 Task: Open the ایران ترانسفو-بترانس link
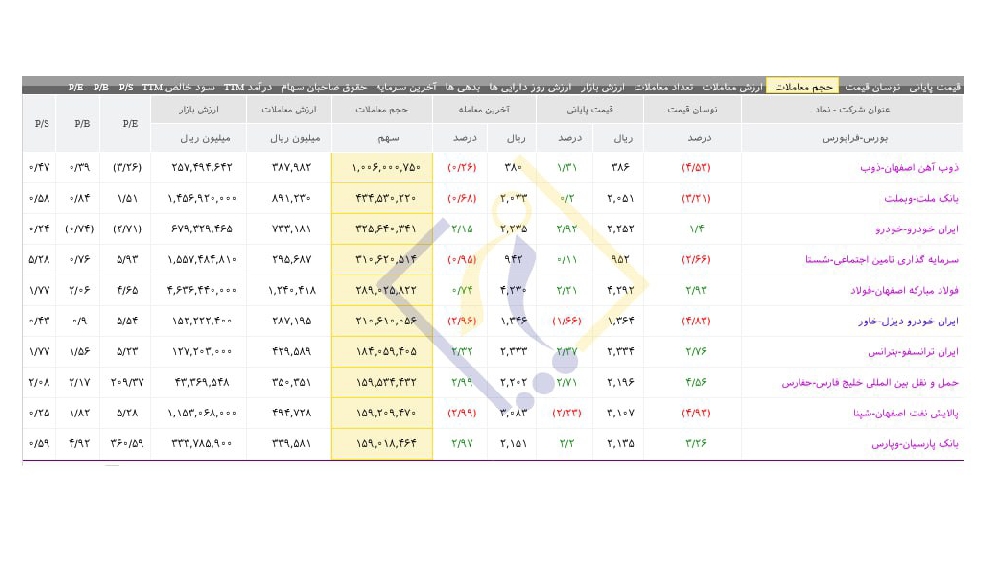[x=913, y=351]
